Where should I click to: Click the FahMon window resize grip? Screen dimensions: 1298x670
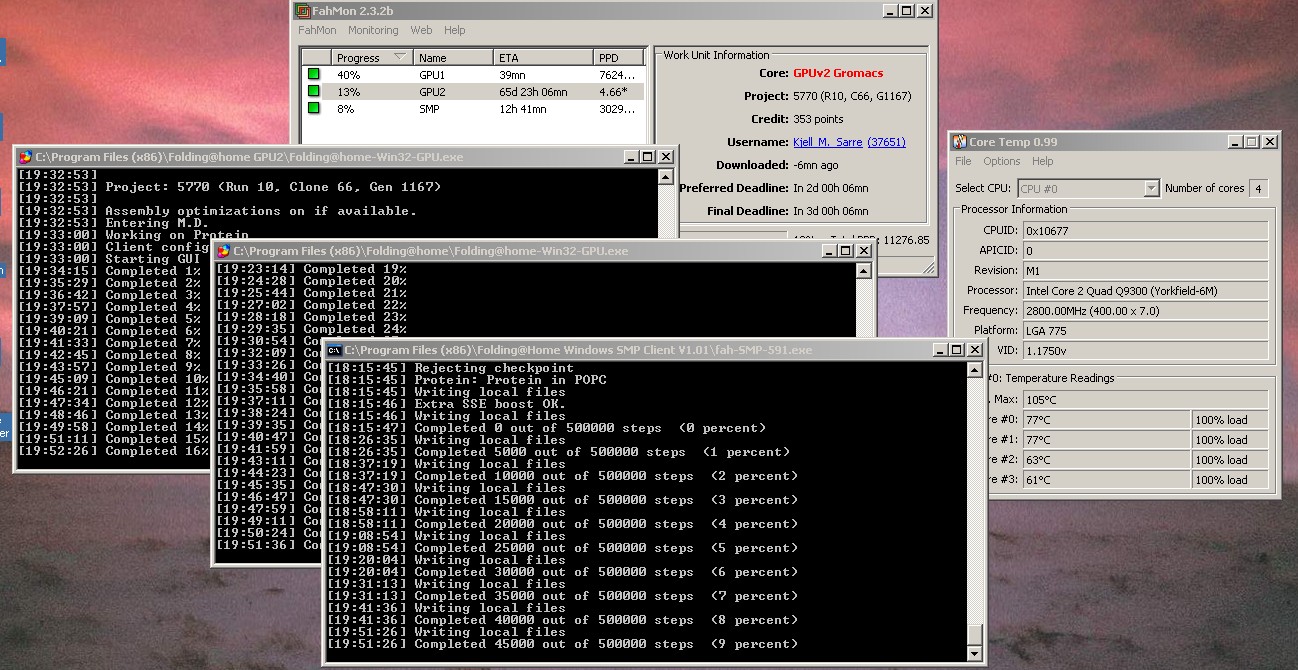929,268
